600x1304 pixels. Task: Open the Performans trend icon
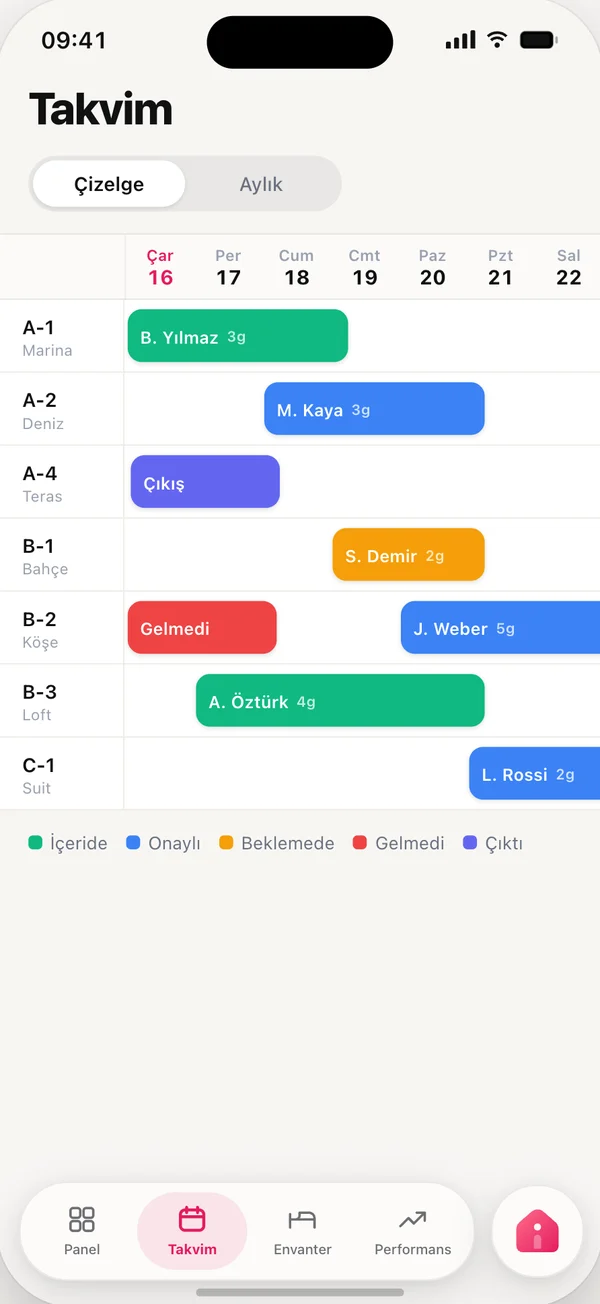(412, 1219)
